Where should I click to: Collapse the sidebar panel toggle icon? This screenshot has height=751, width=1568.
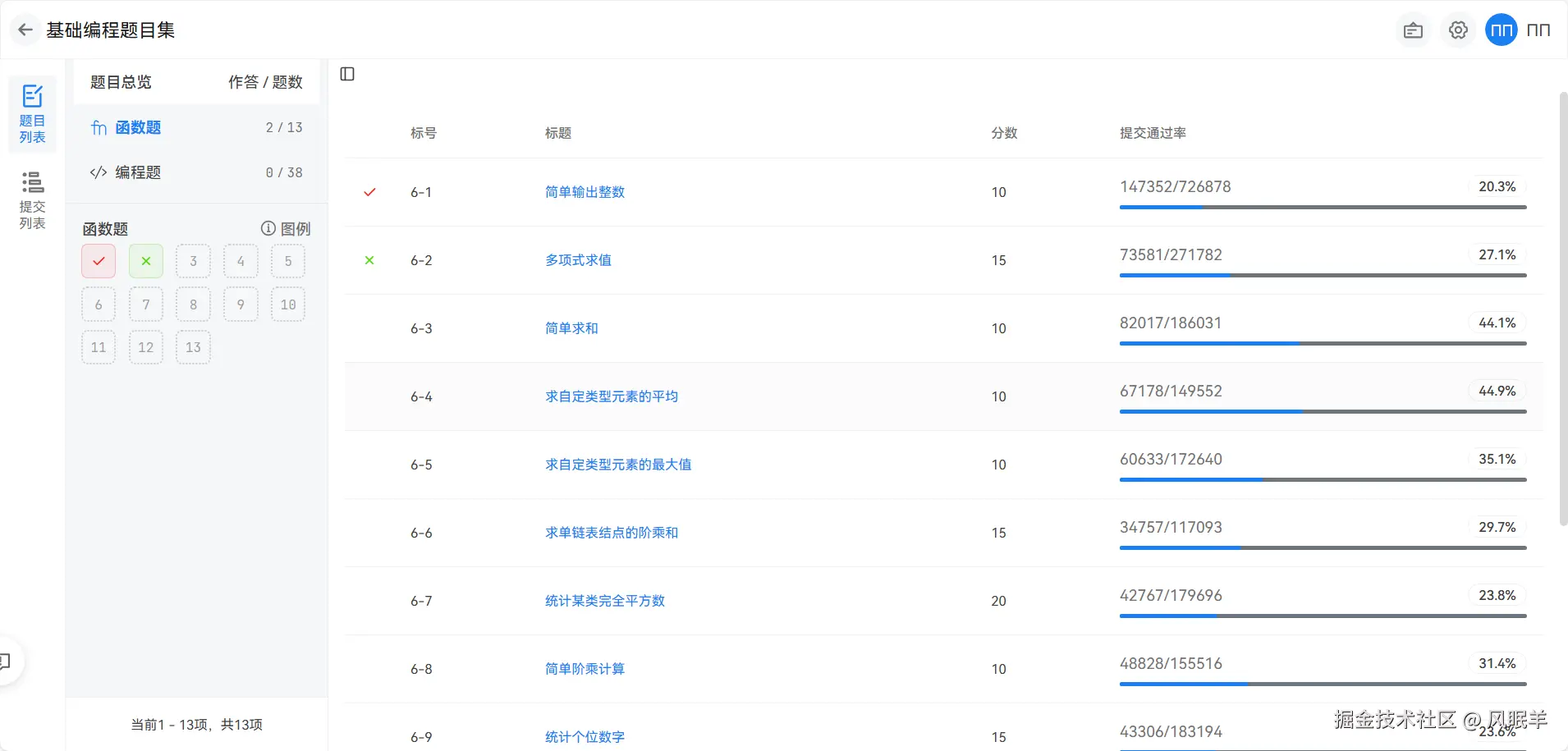click(x=347, y=74)
